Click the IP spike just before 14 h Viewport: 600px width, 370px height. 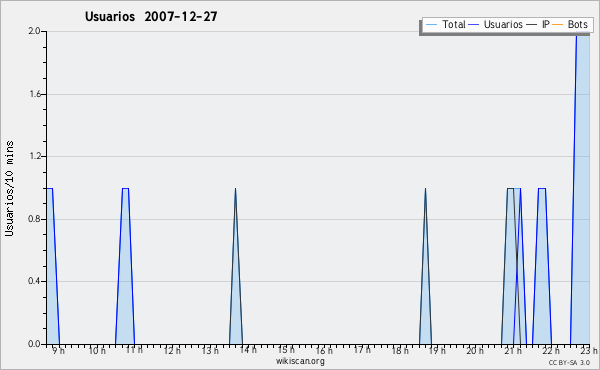(x=236, y=266)
